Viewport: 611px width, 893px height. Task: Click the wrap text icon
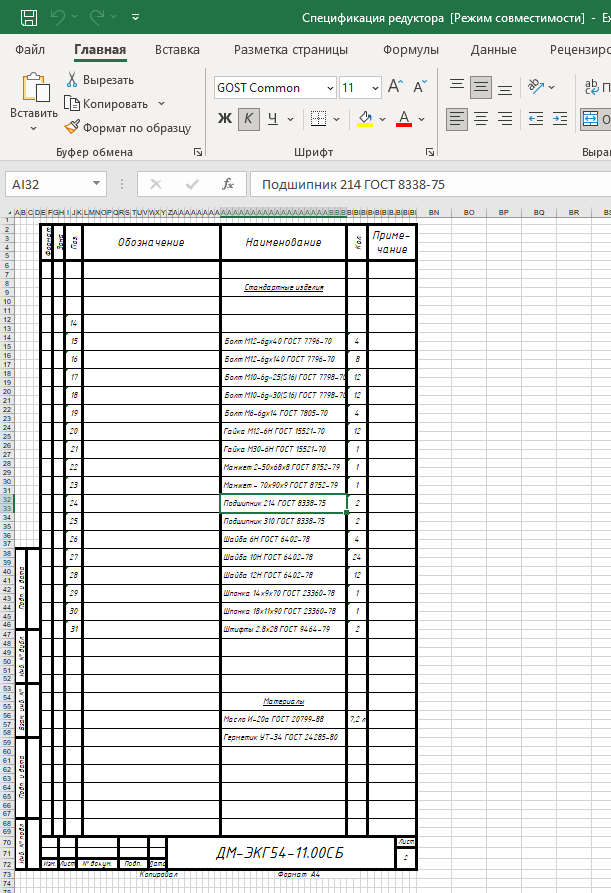click(592, 87)
